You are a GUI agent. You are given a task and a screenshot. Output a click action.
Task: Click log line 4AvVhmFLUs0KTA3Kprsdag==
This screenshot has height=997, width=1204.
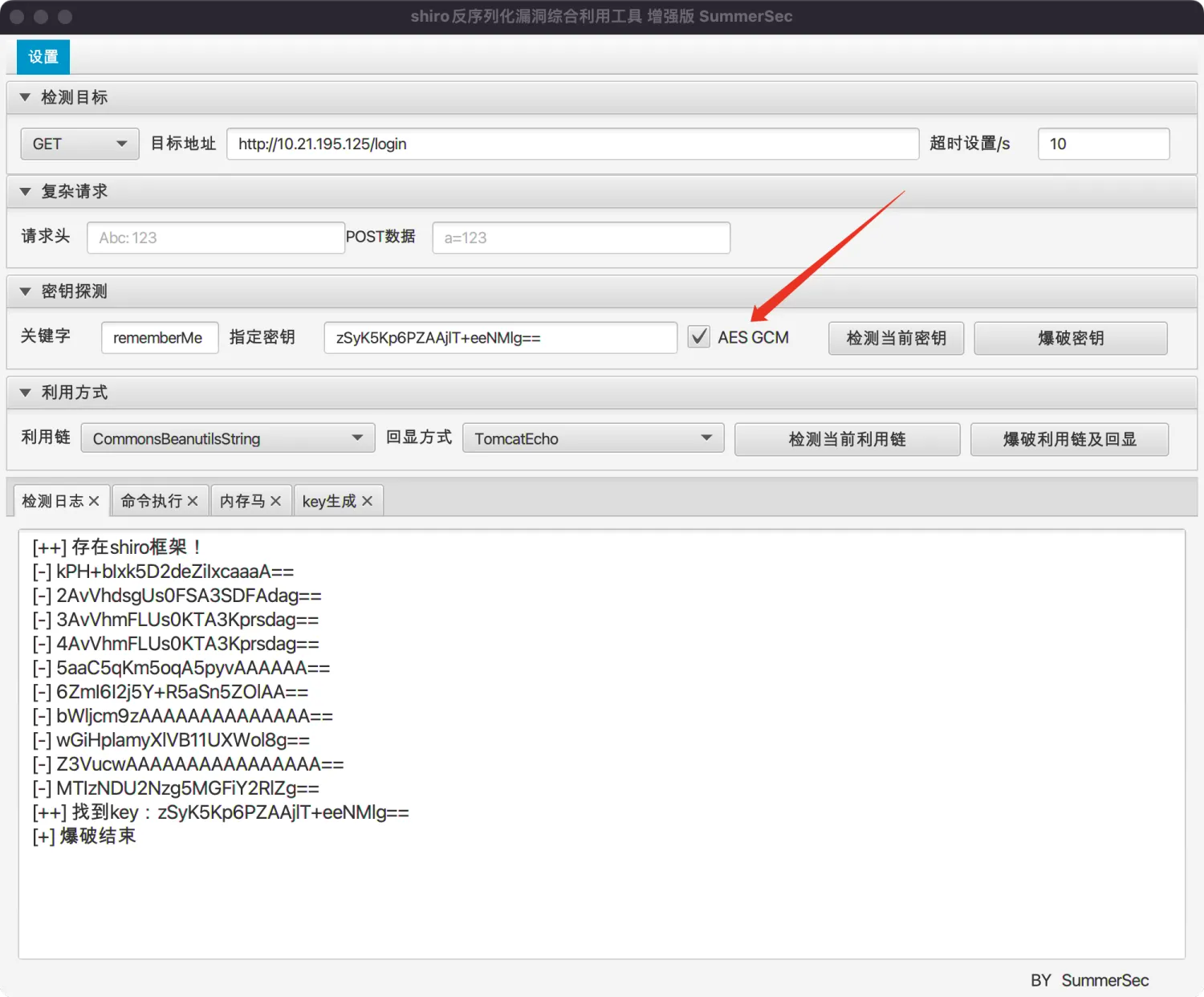[x=176, y=644]
